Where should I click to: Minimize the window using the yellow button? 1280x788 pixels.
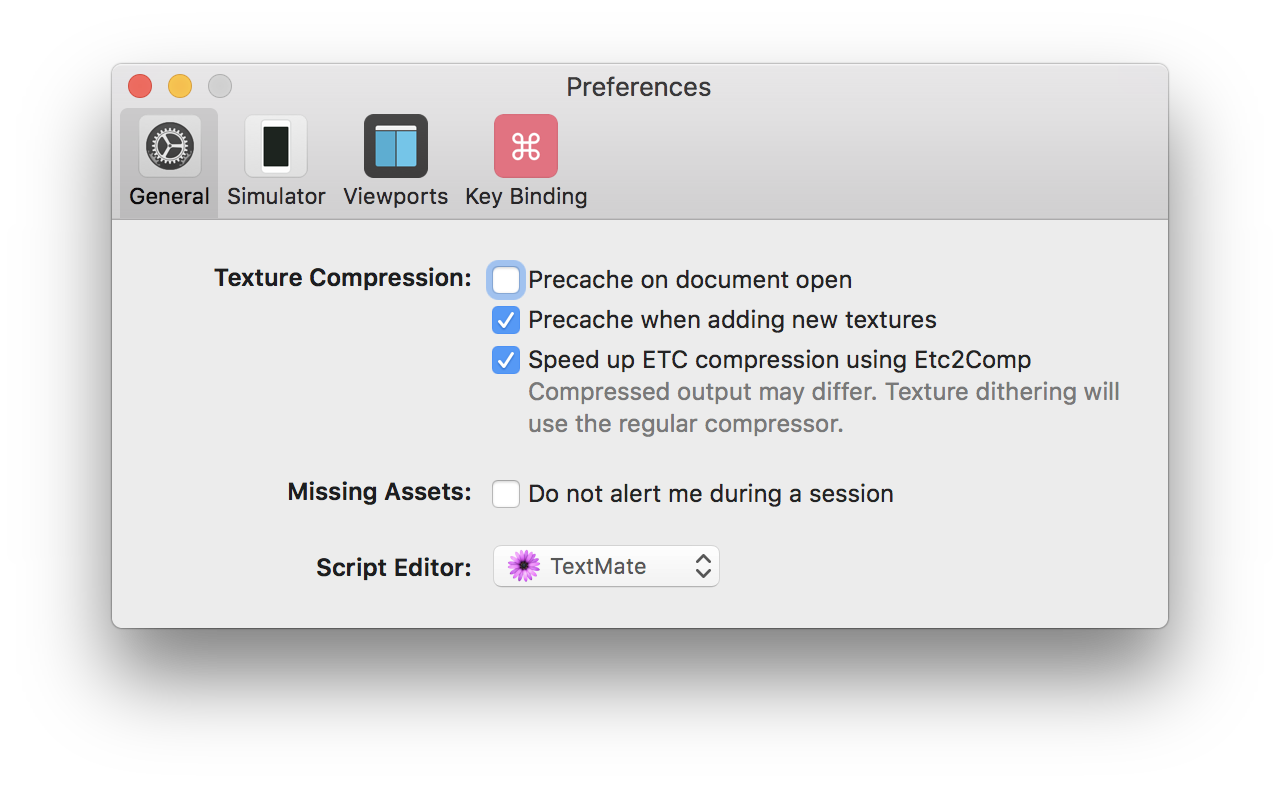[x=180, y=86]
